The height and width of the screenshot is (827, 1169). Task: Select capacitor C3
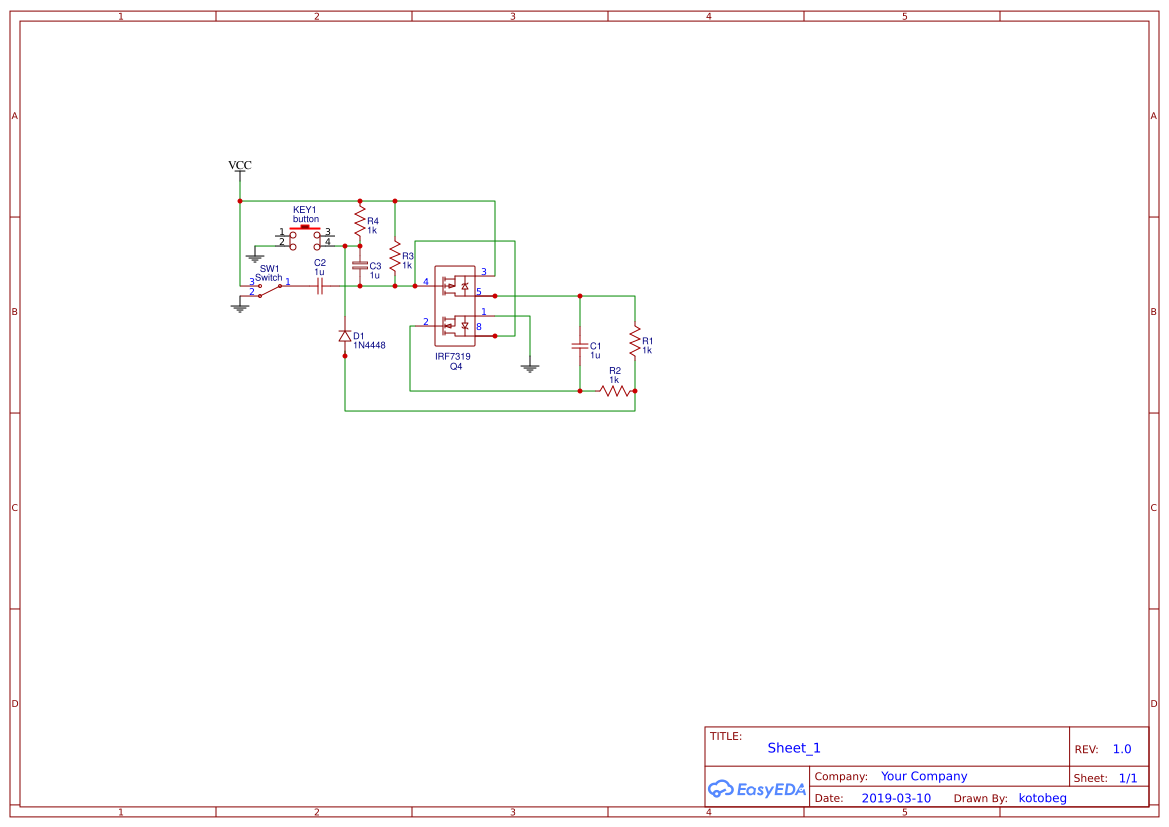point(360,267)
